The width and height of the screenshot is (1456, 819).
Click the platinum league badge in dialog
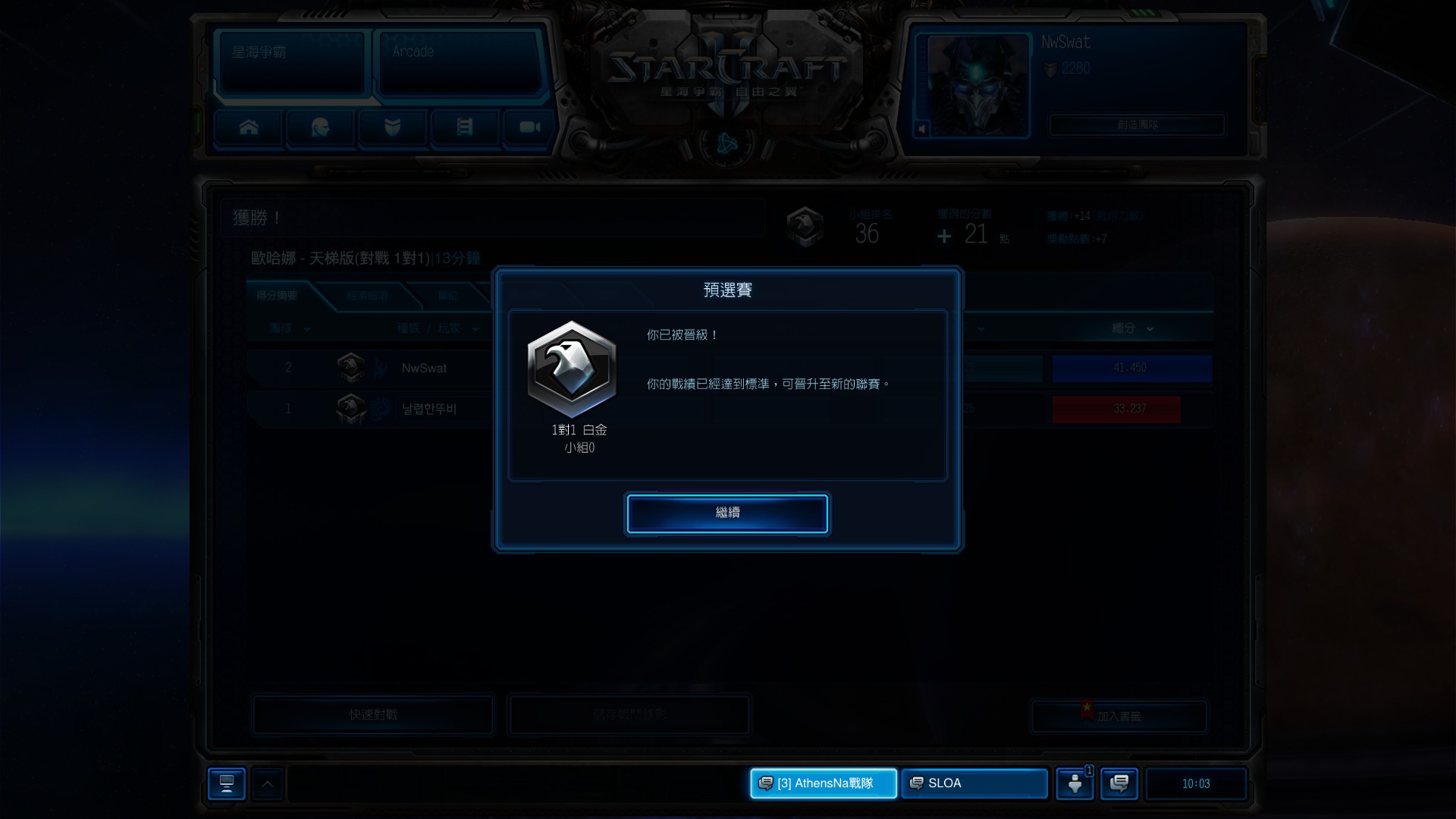pyautogui.click(x=572, y=369)
